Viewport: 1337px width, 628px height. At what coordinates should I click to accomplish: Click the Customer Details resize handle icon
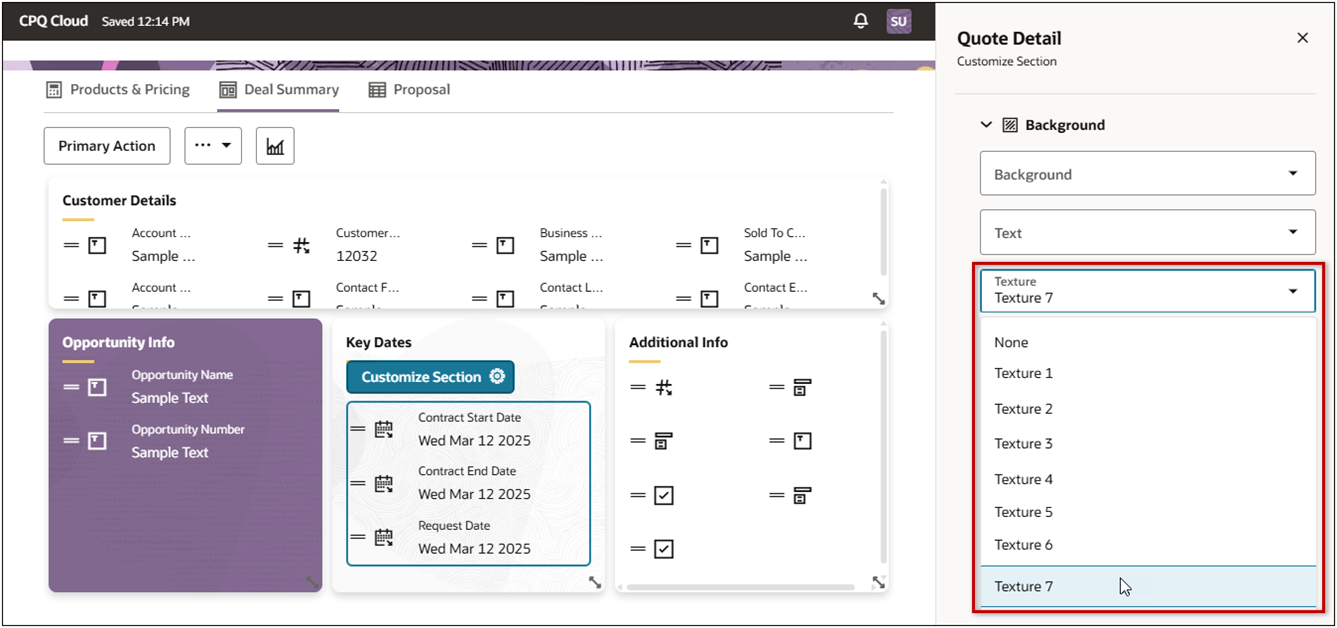(878, 298)
